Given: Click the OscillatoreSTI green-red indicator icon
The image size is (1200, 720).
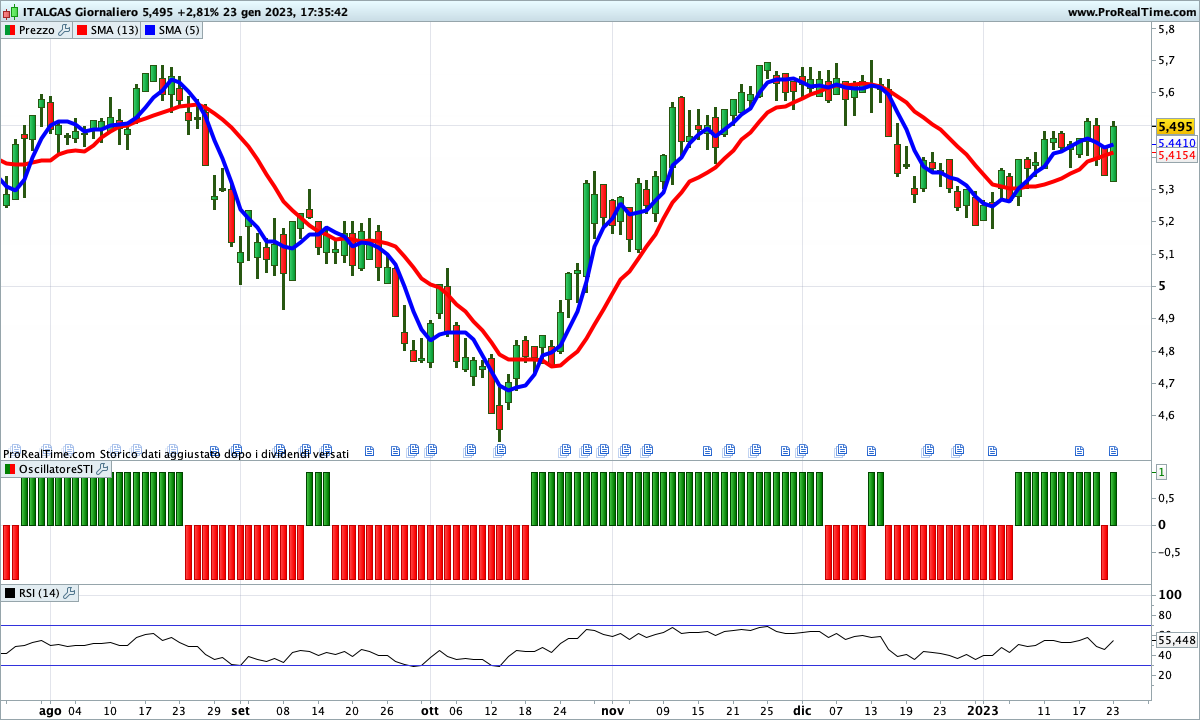Looking at the screenshot, I should coord(10,468).
